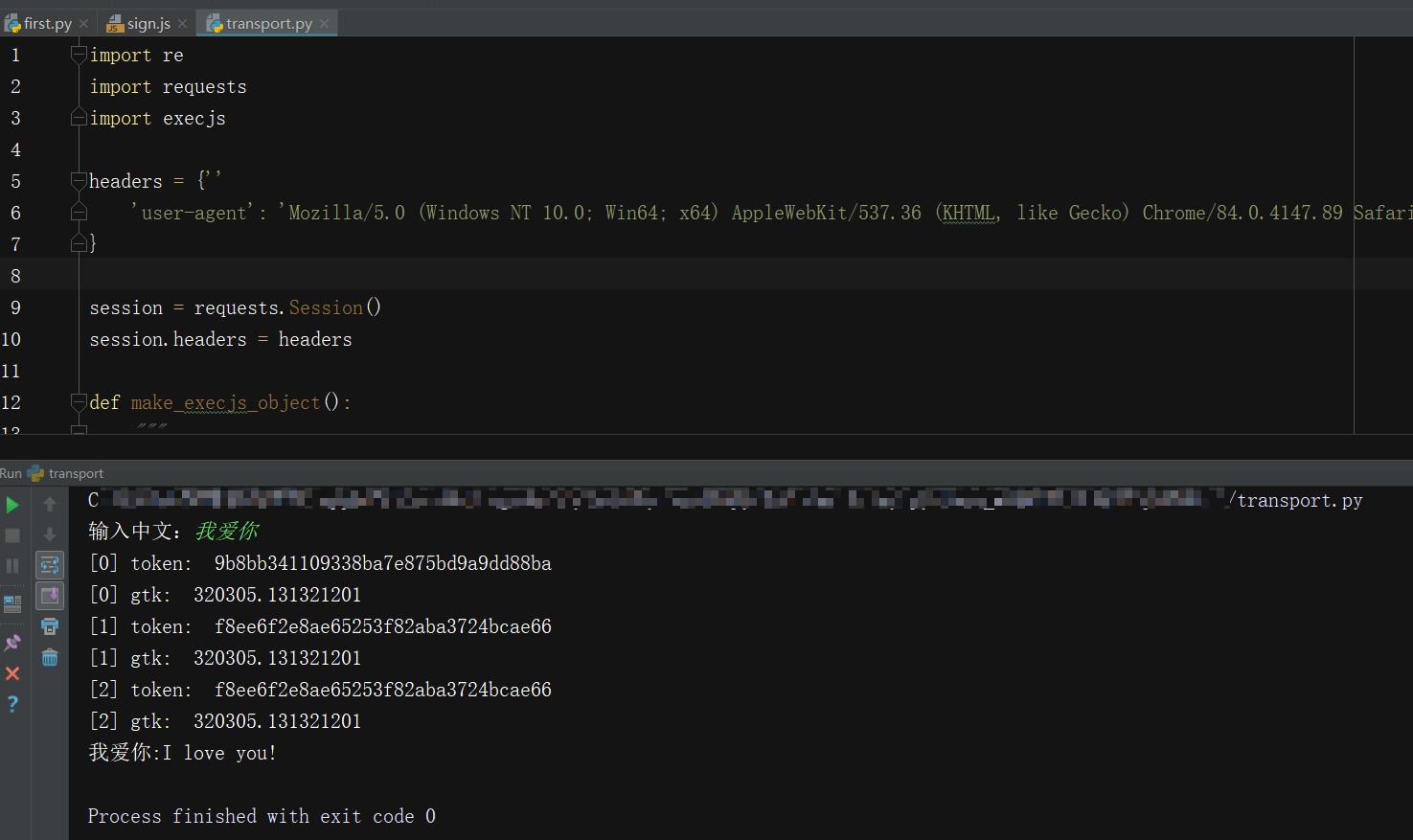Click the transport.py path link in console

tap(1296, 500)
